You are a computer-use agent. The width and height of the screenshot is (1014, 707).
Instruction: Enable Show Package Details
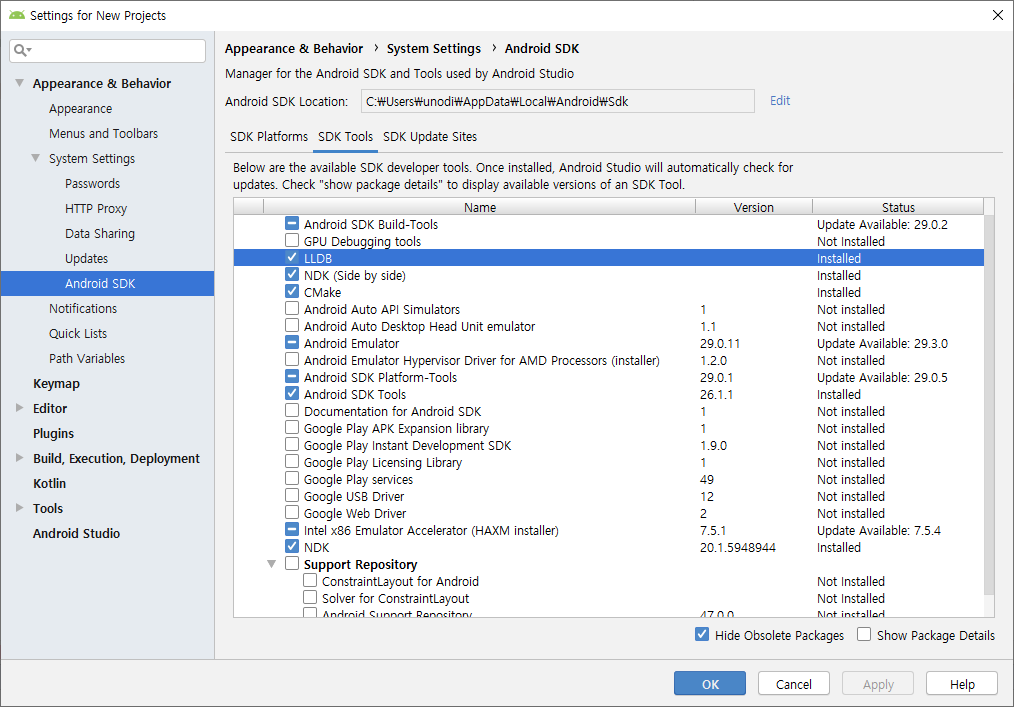pos(864,635)
